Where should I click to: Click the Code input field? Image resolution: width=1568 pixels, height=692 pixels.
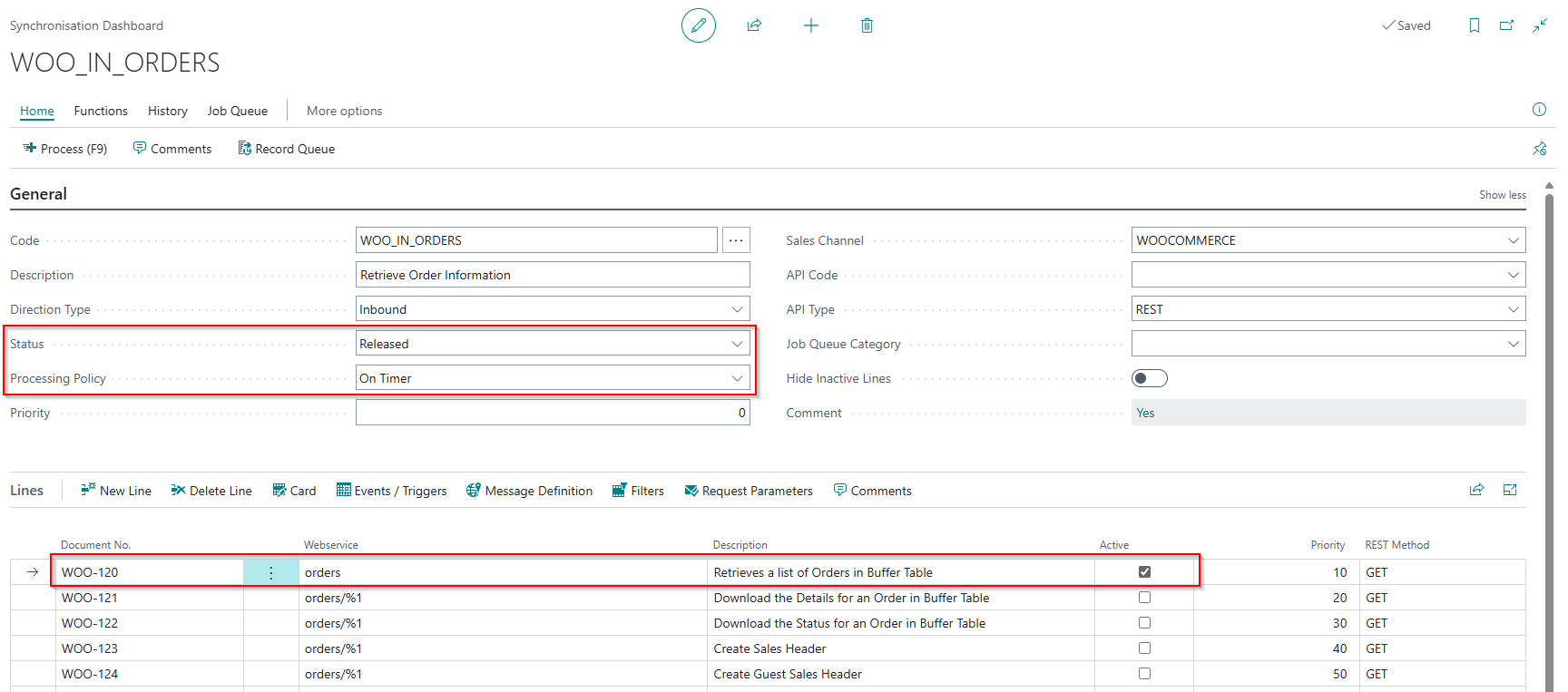(x=536, y=240)
